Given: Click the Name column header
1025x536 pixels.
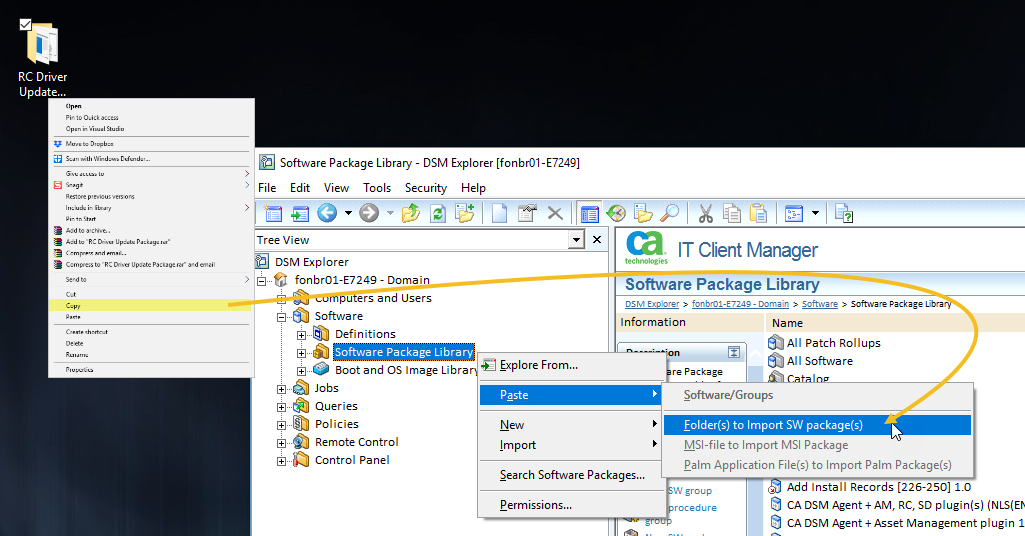Looking at the screenshot, I should point(787,323).
